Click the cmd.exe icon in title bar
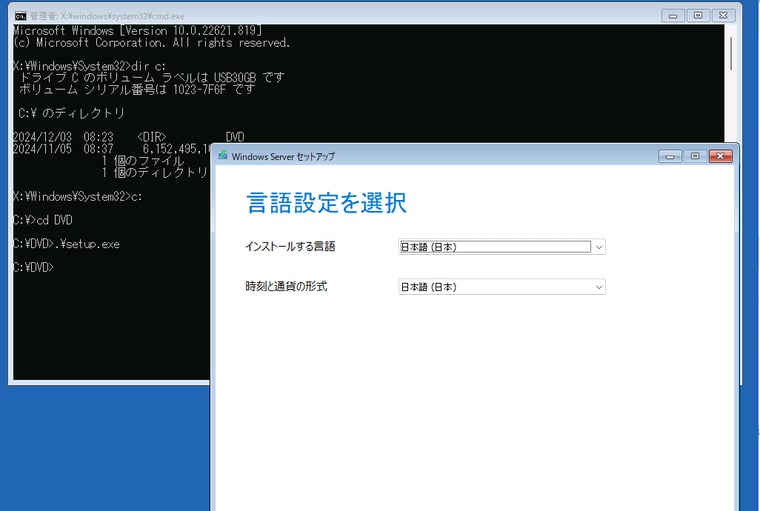This screenshot has height=511, width=760. point(20,16)
